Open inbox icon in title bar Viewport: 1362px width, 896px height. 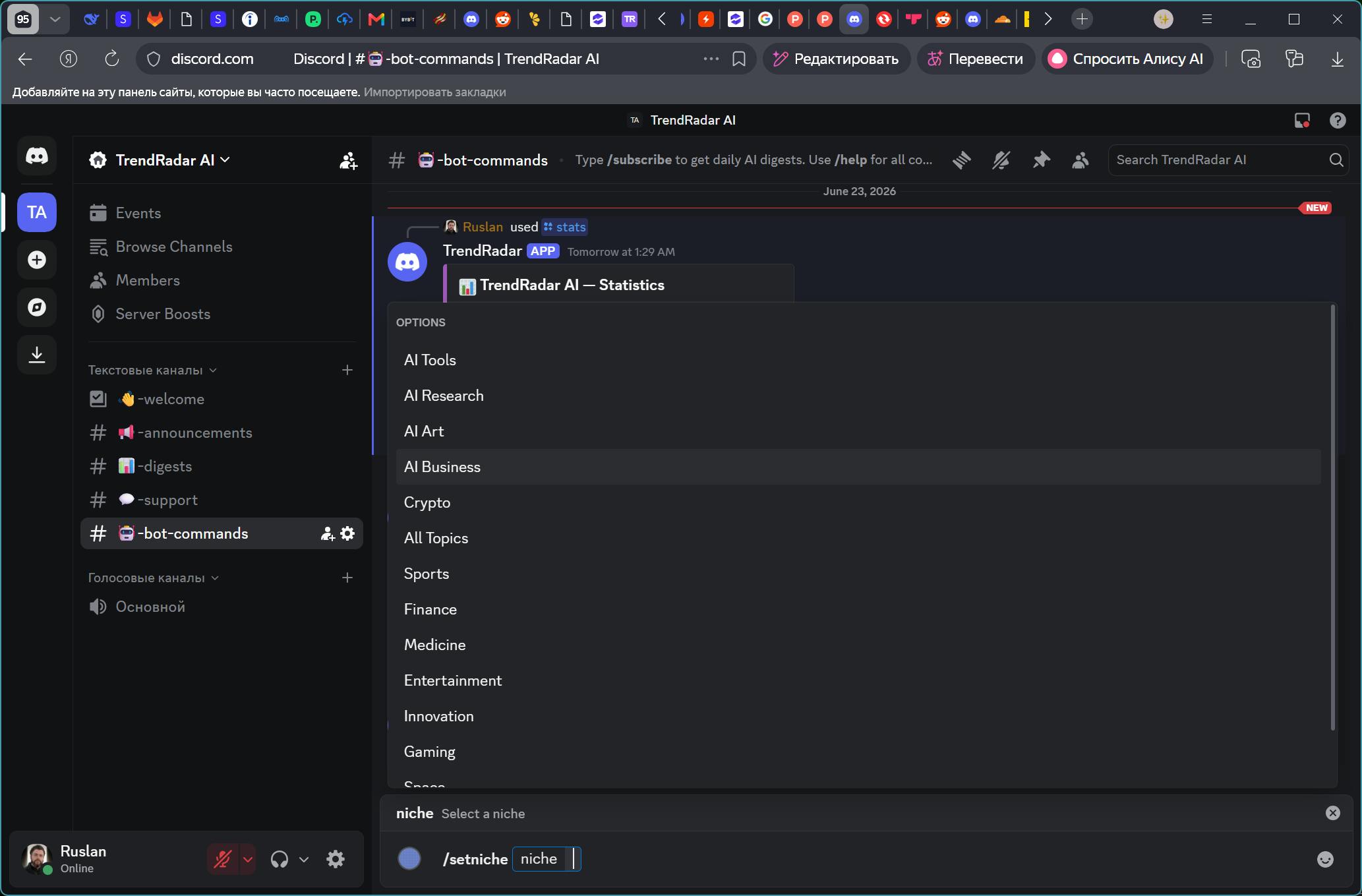tap(1302, 121)
